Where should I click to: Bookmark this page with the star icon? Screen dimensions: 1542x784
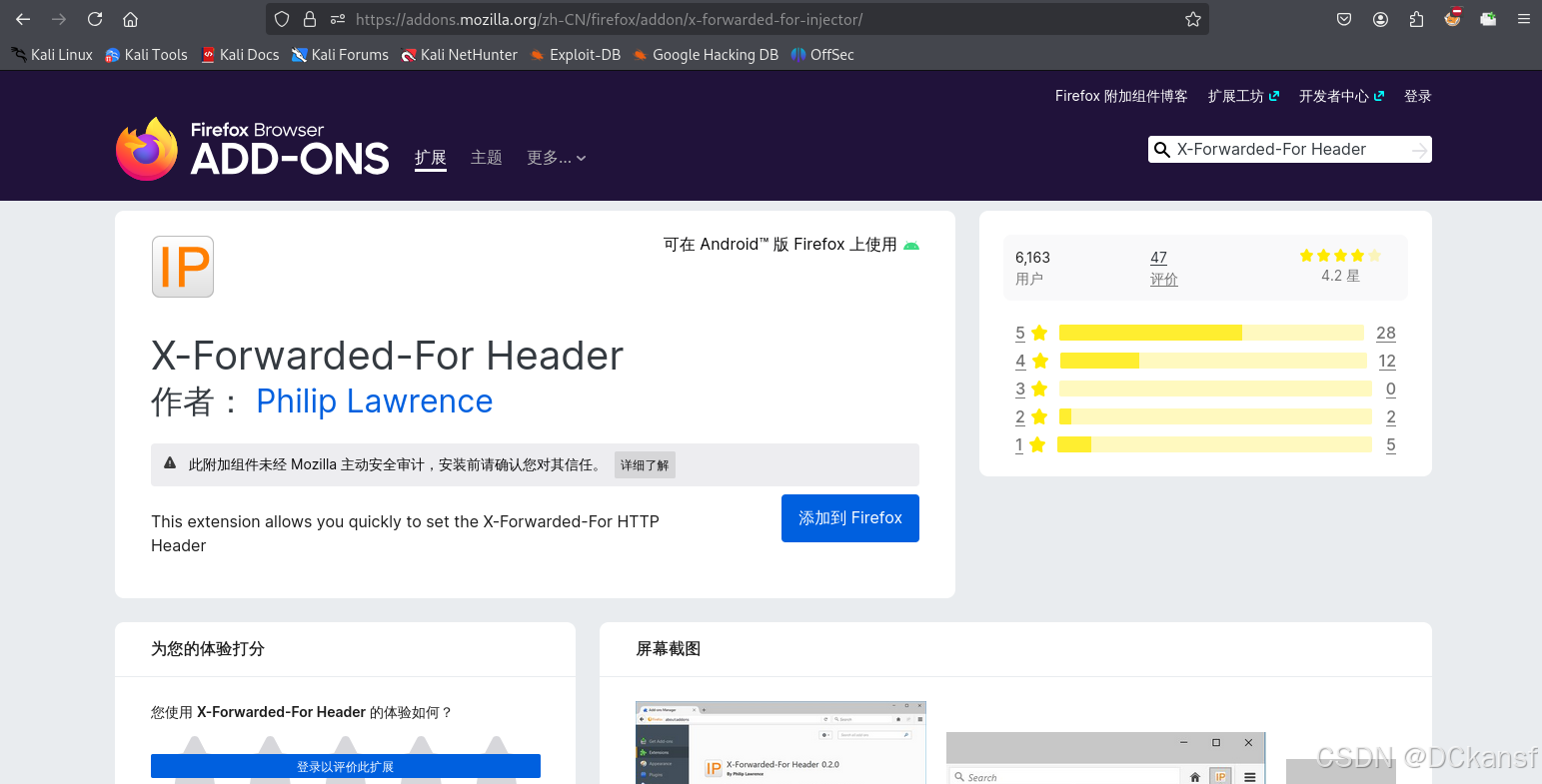point(1192,19)
